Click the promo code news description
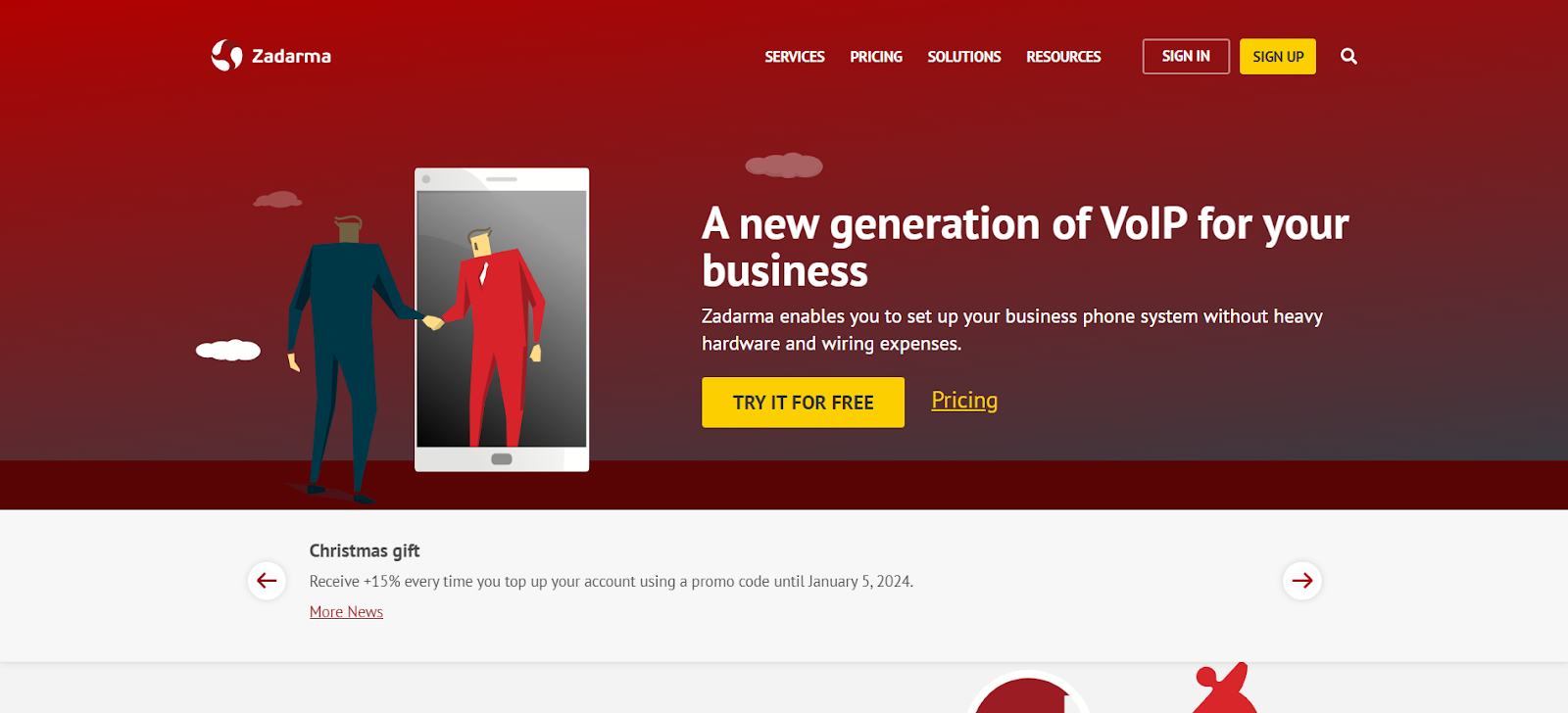The width and height of the screenshot is (1568, 713). (612, 582)
